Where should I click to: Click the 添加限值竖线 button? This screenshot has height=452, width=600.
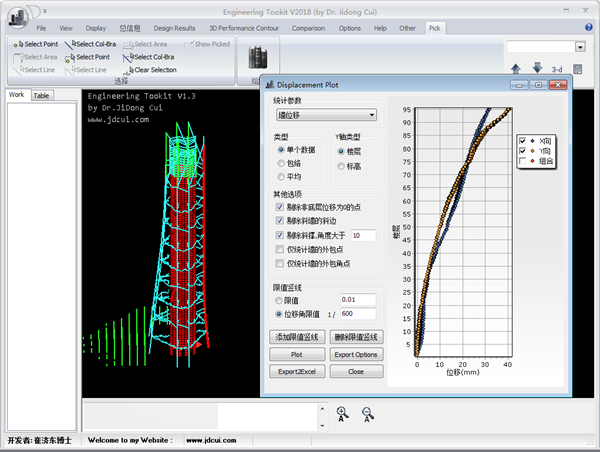tap(297, 337)
